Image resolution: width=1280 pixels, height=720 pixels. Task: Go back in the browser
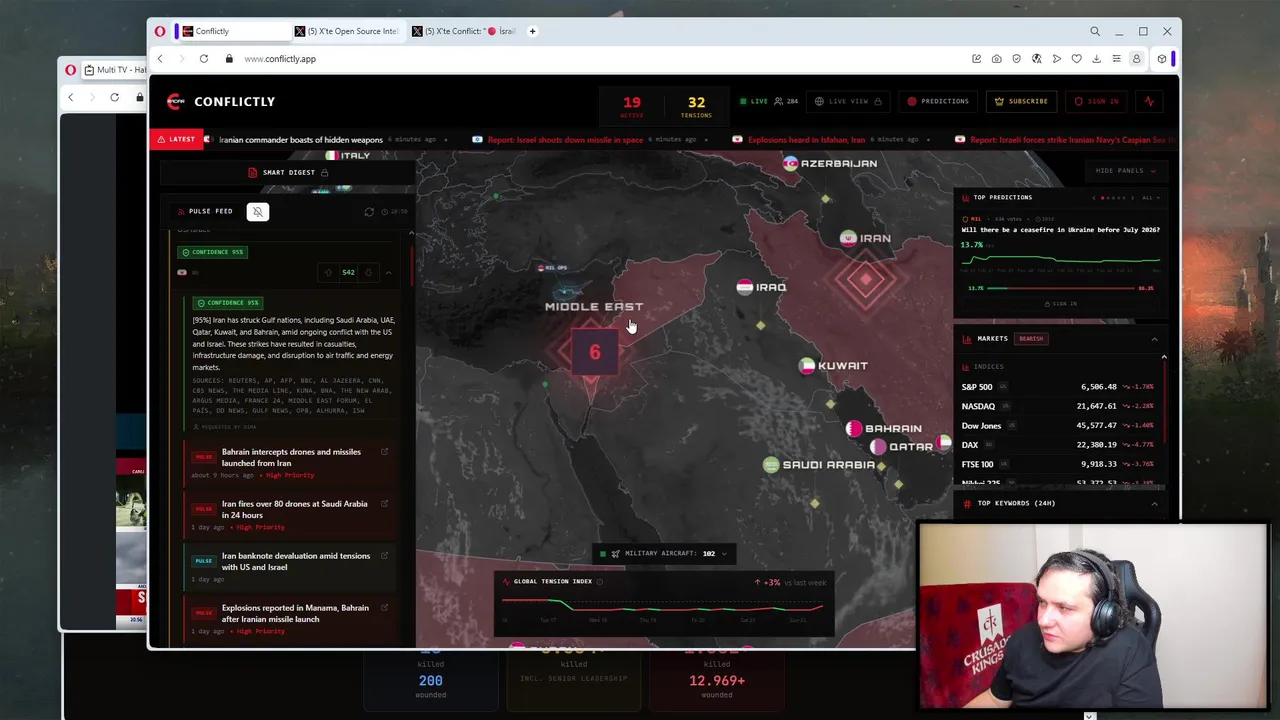click(160, 59)
